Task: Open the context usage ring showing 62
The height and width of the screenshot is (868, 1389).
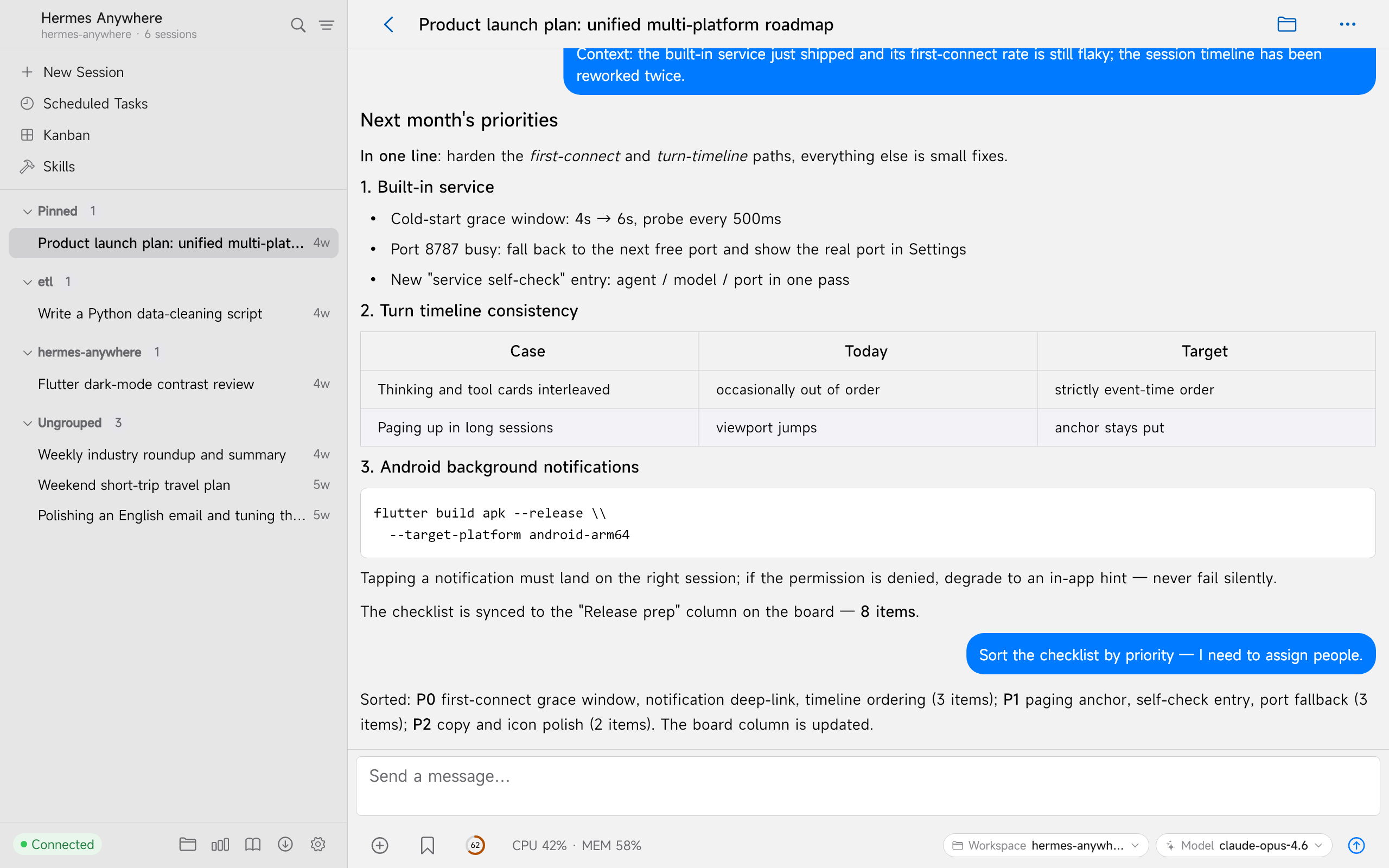Action: (x=475, y=845)
